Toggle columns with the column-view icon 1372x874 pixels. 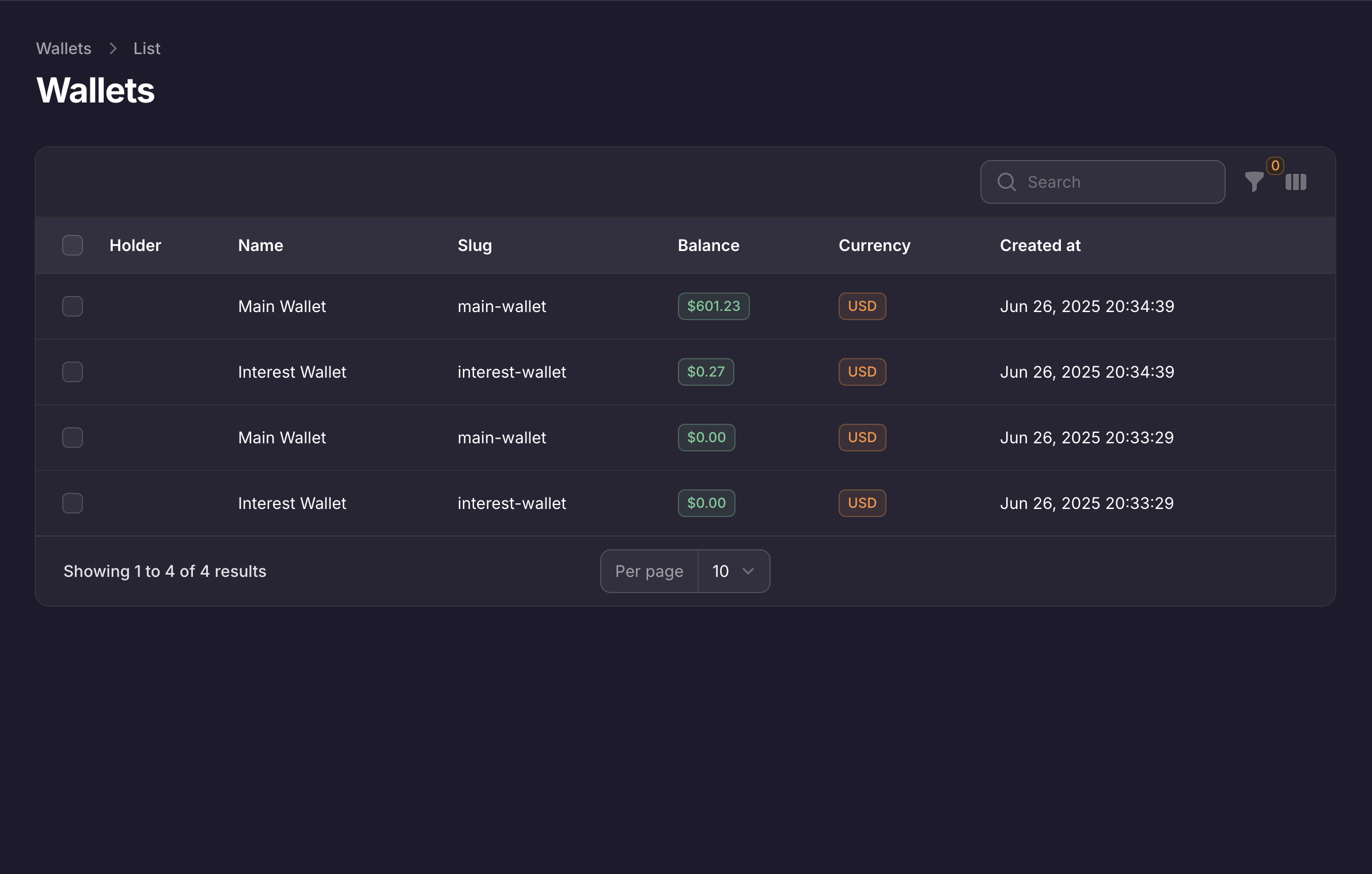(x=1295, y=182)
